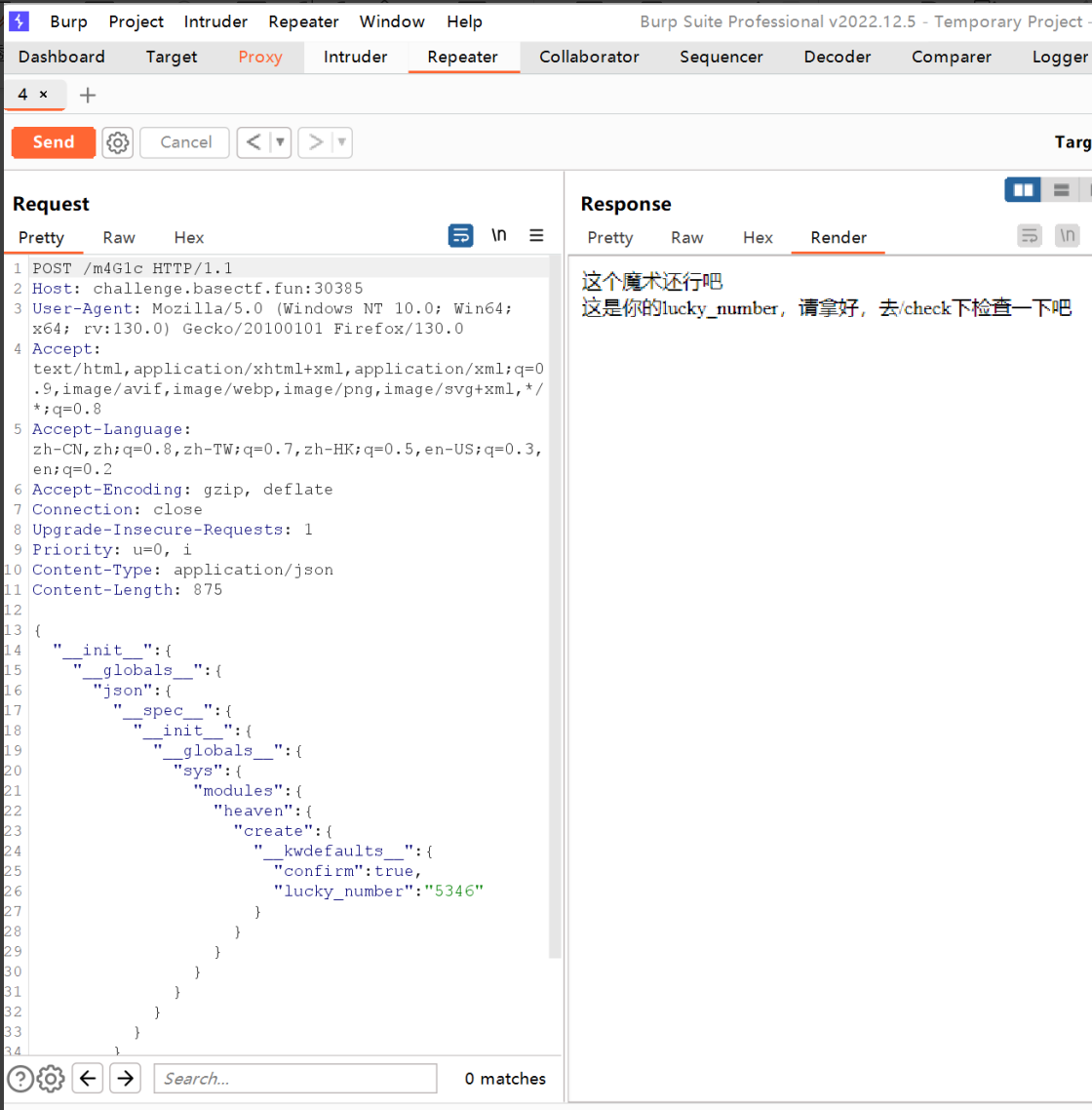Send the request
Viewport: 1092px width, 1110px height.
coord(54,142)
